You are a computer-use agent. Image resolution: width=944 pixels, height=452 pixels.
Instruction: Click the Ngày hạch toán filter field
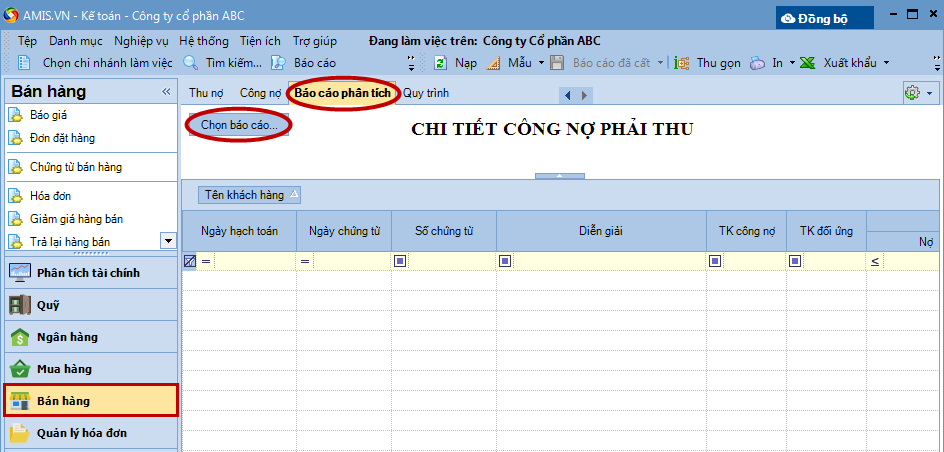pos(252,261)
